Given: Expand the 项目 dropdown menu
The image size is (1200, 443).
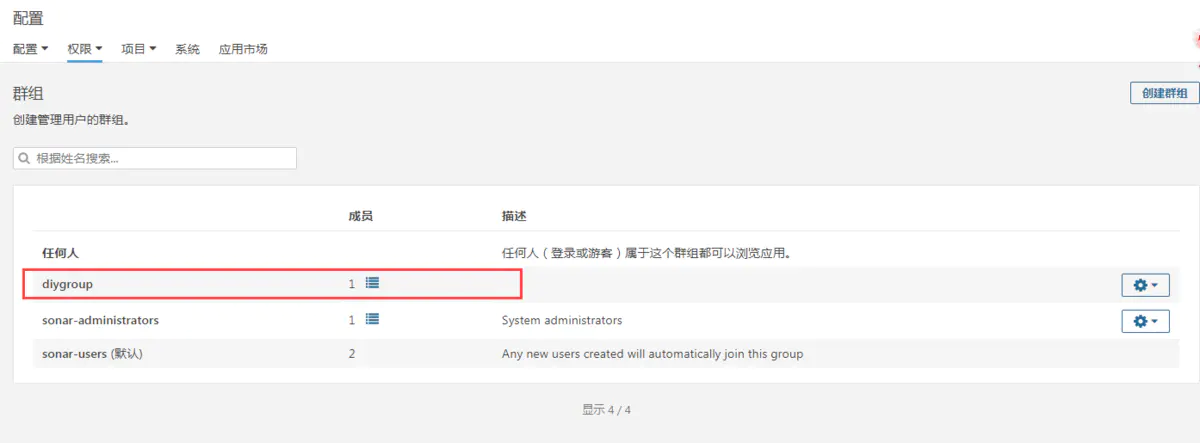Looking at the screenshot, I should (139, 48).
